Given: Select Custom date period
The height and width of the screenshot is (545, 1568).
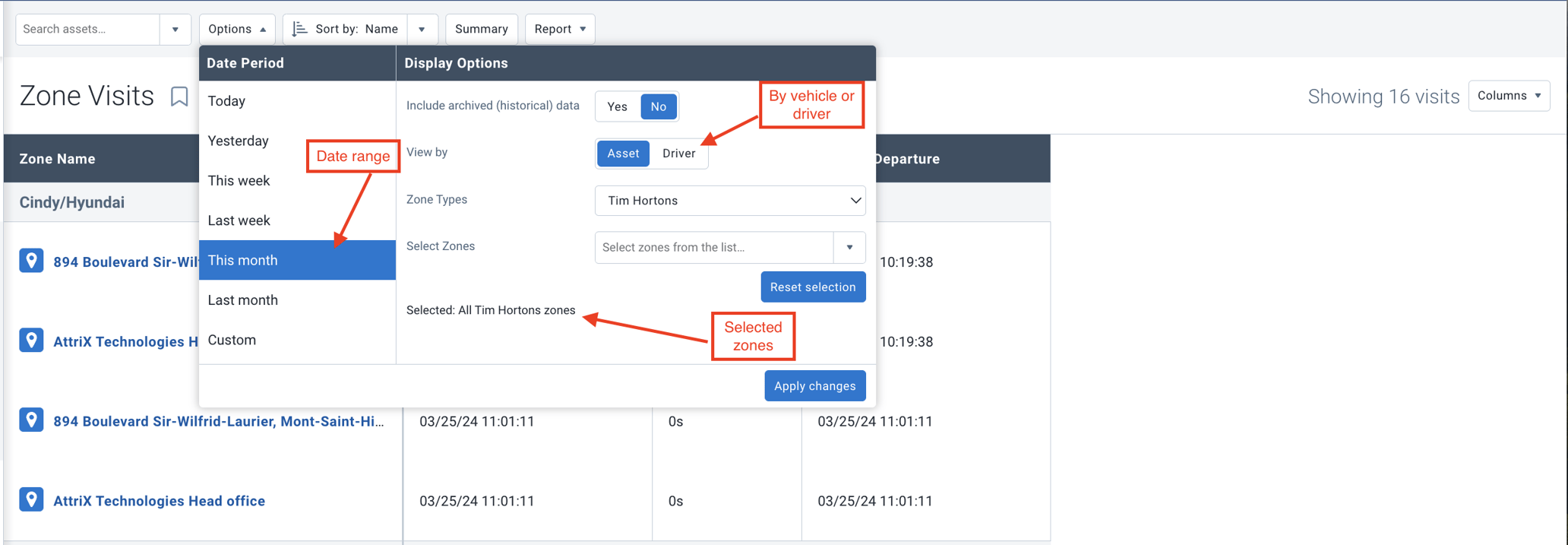Looking at the screenshot, I should click(297, 340).
